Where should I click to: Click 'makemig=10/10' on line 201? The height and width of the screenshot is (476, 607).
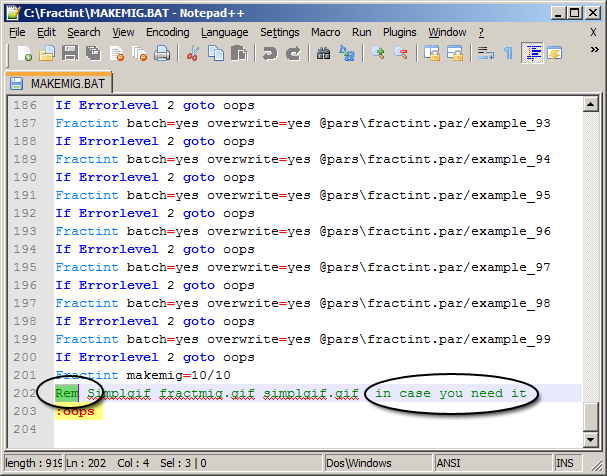coord(178,375)
